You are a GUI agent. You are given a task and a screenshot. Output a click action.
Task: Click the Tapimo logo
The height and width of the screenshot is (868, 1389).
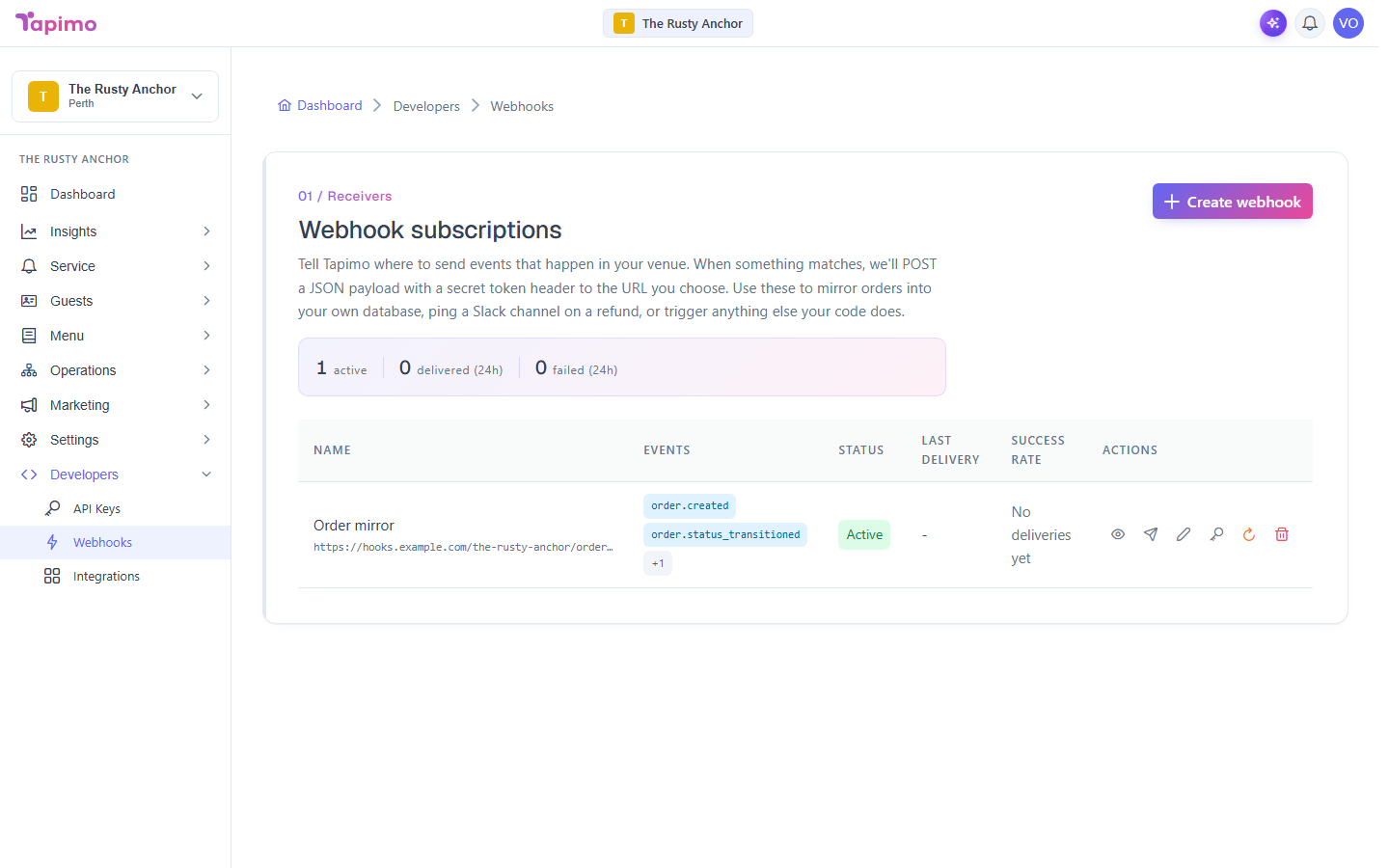(56, 23)
